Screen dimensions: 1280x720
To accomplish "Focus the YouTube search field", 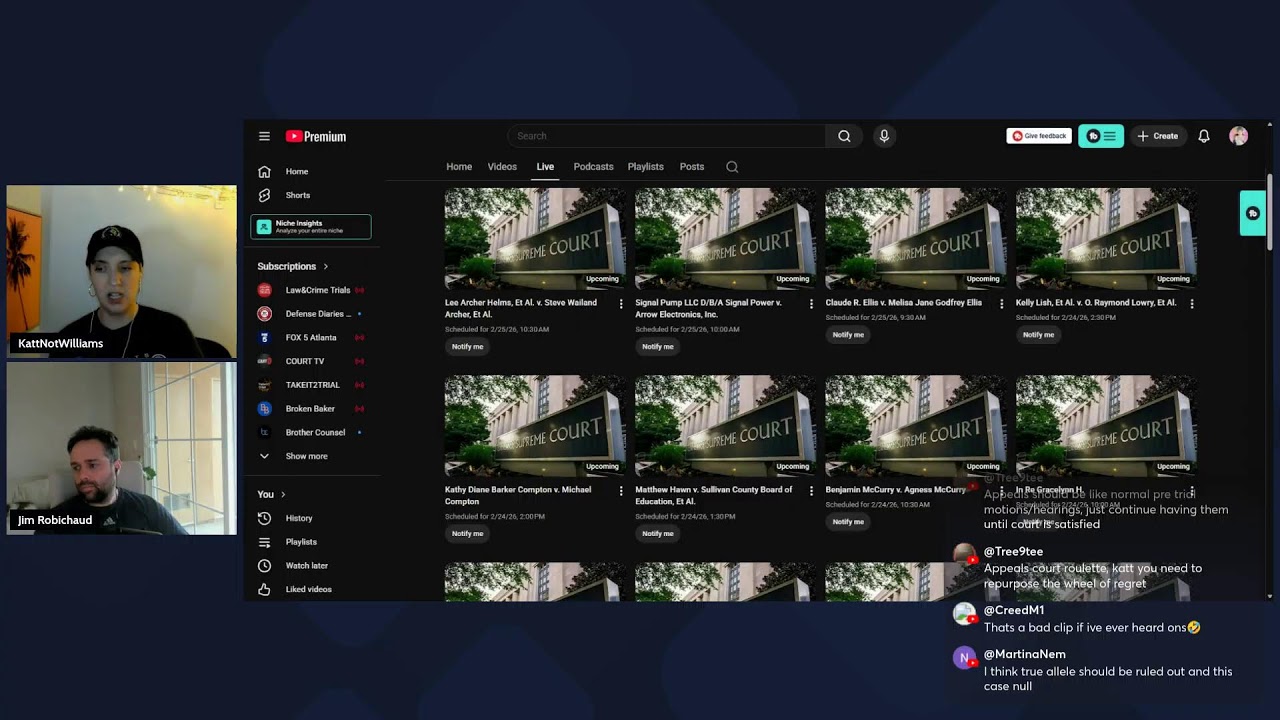I will [x=667, y=136].
